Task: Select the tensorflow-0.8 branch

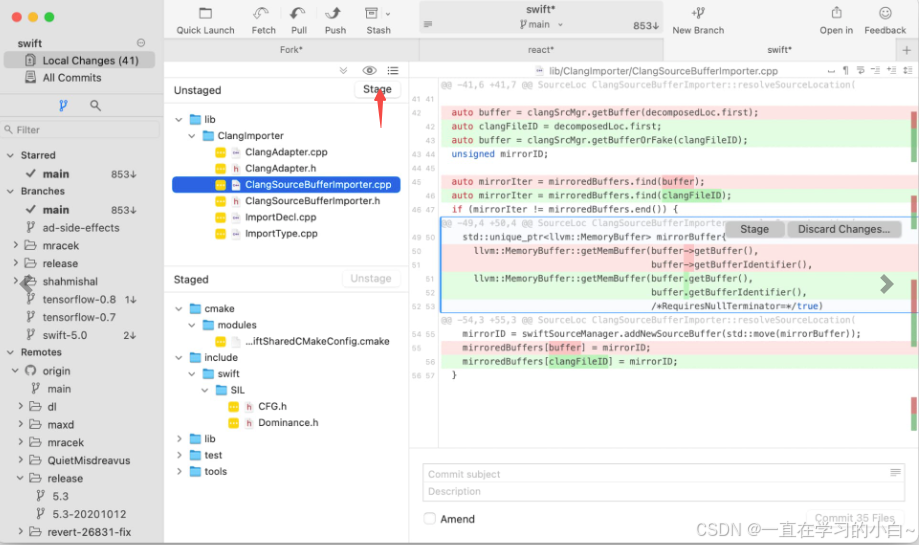Action: pyautogui.click(x=79, y=299)
